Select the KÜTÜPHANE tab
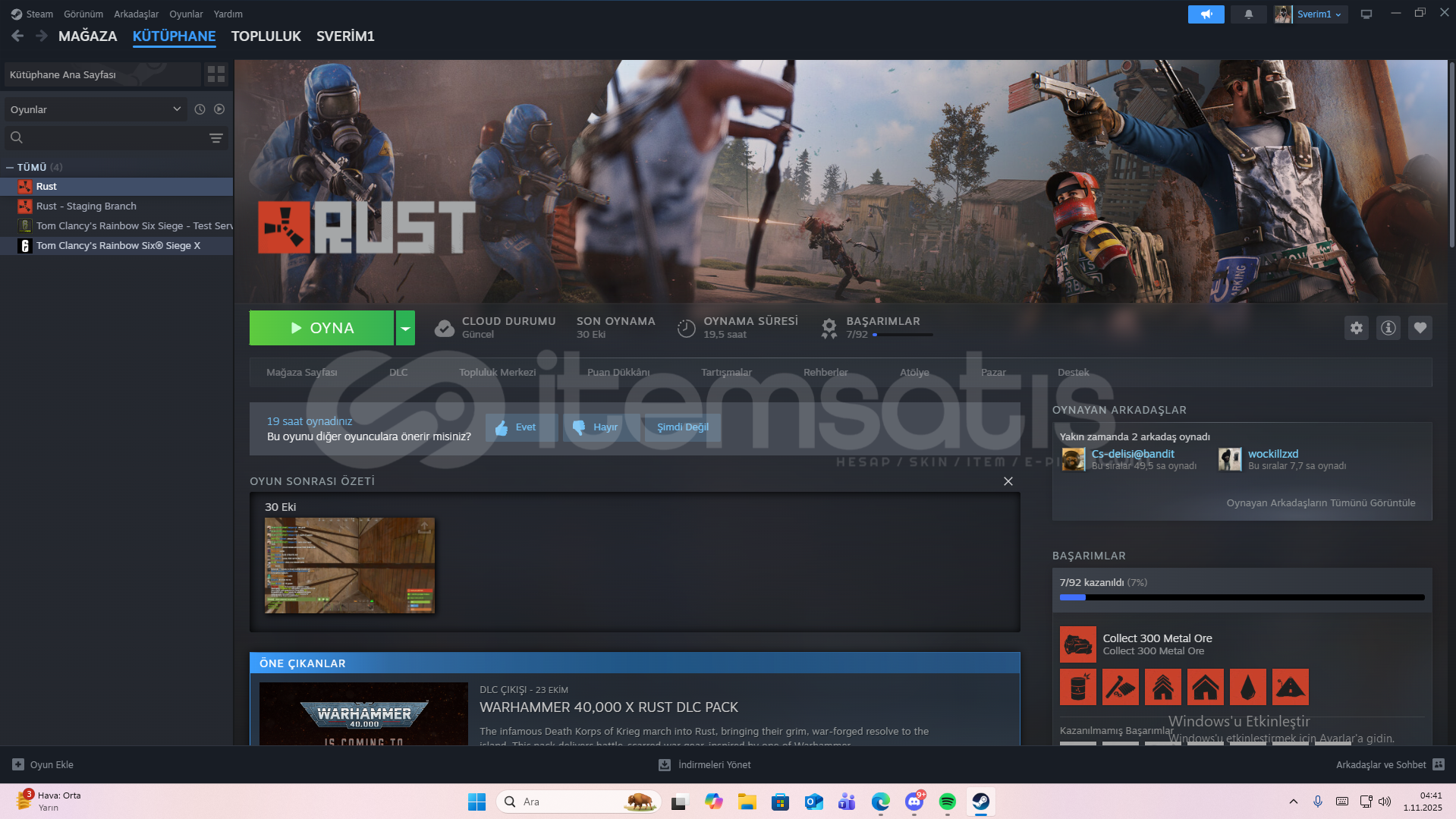This screenshot has width=1456, height=819. (x=175, y=36)
